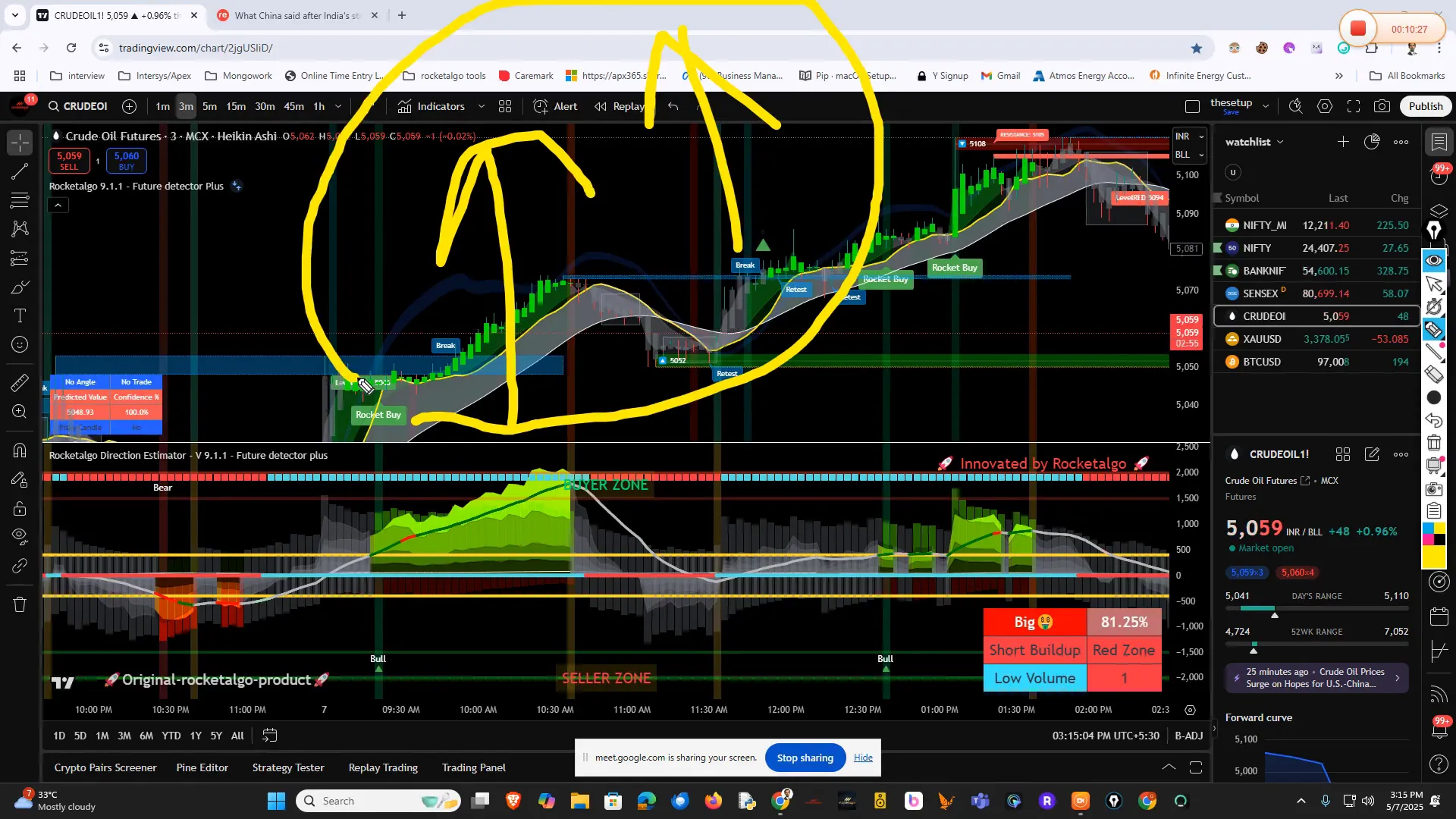
Task: Select the 5m timeframe
Action: click(209, 106)
